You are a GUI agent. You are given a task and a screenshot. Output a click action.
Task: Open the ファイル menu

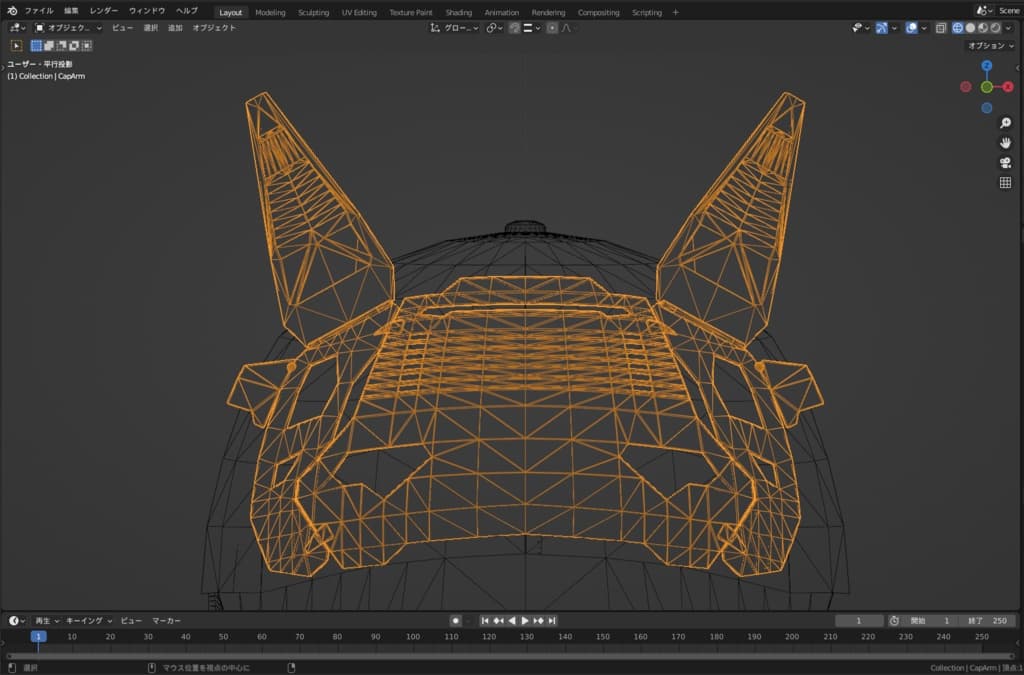pyautogui.click(x=39, y=10)
